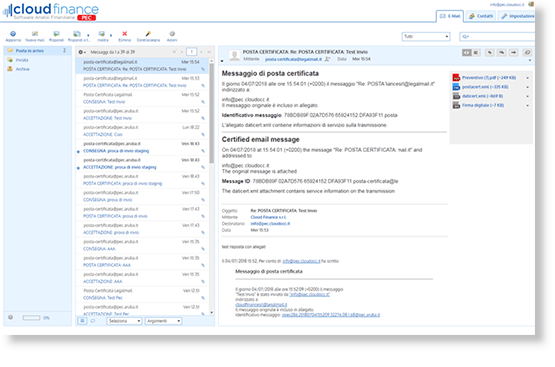Open the postacert.eml attachment link
This screenshot has width=555, height=367.
click(485, 87)
